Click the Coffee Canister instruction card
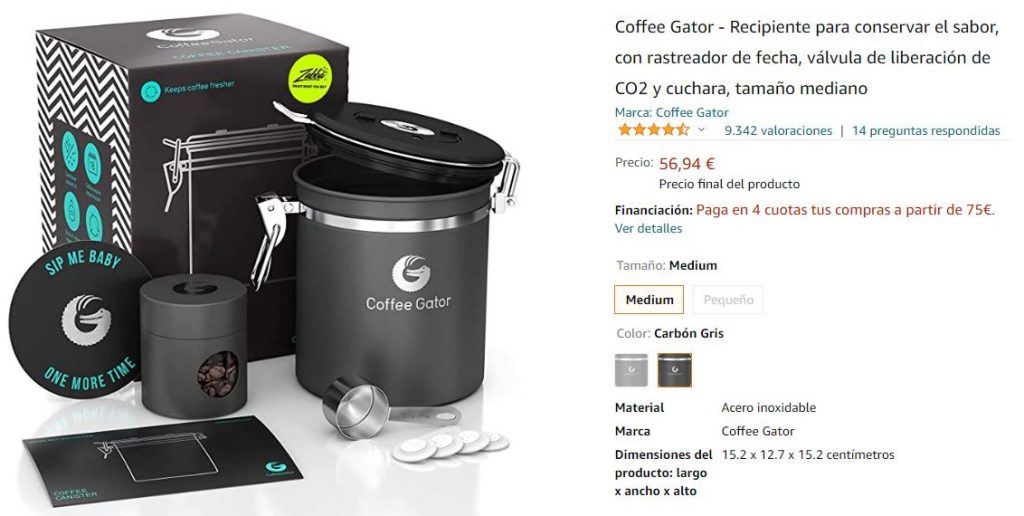1024x516 pixels. coord(160,460)
